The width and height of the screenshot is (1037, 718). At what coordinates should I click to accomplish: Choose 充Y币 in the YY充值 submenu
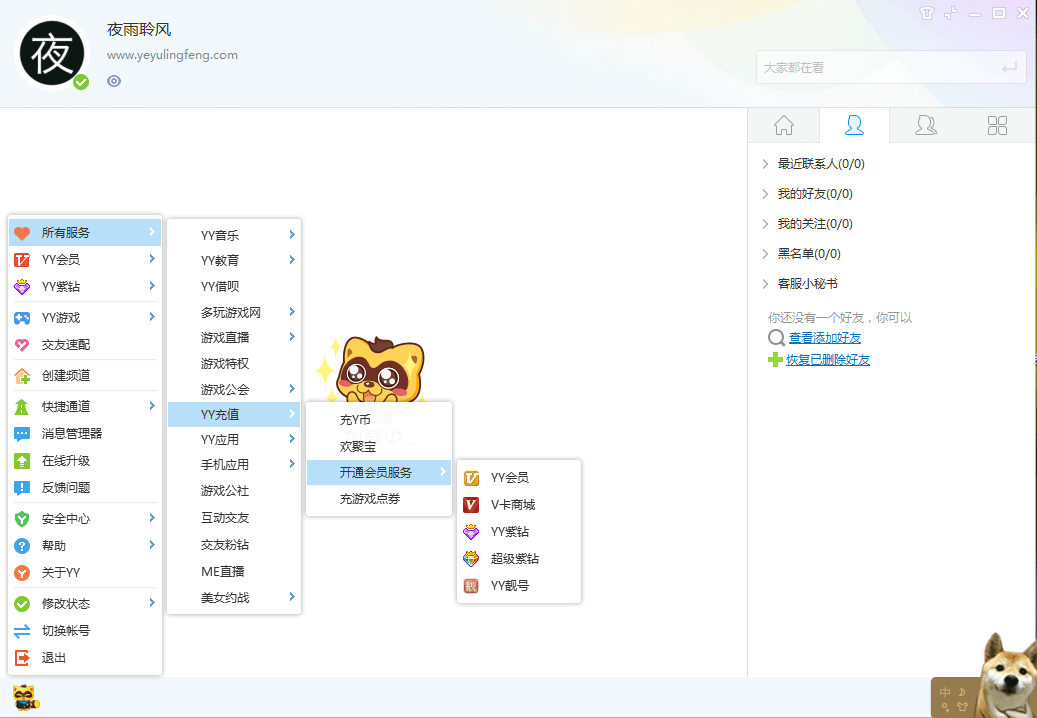coord(379,420)
